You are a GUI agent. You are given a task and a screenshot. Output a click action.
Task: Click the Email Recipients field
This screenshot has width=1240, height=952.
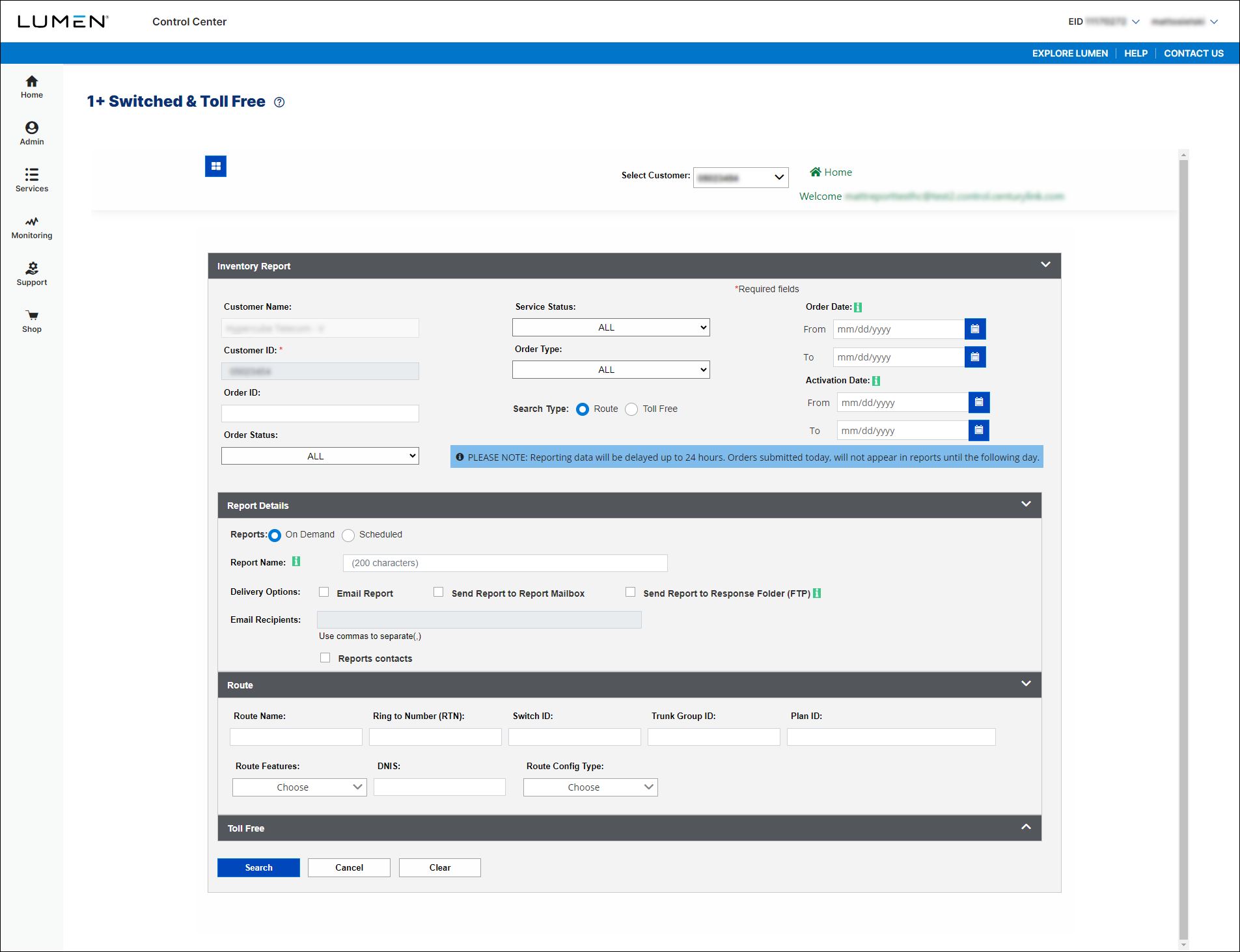[x=479, y=619]
